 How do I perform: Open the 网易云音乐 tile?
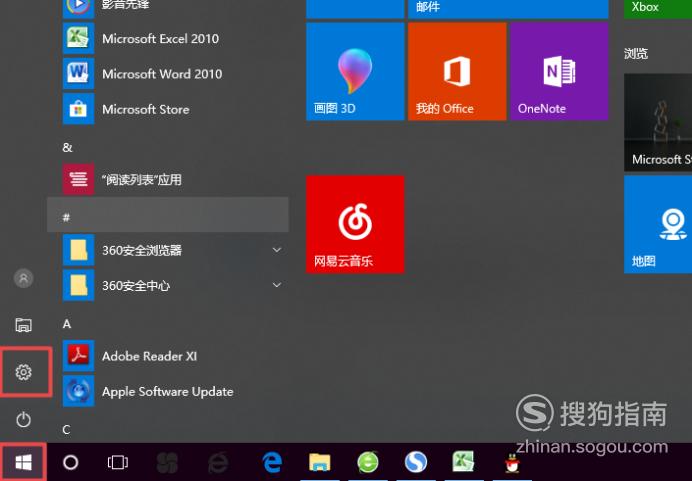(x=355, y=224)
